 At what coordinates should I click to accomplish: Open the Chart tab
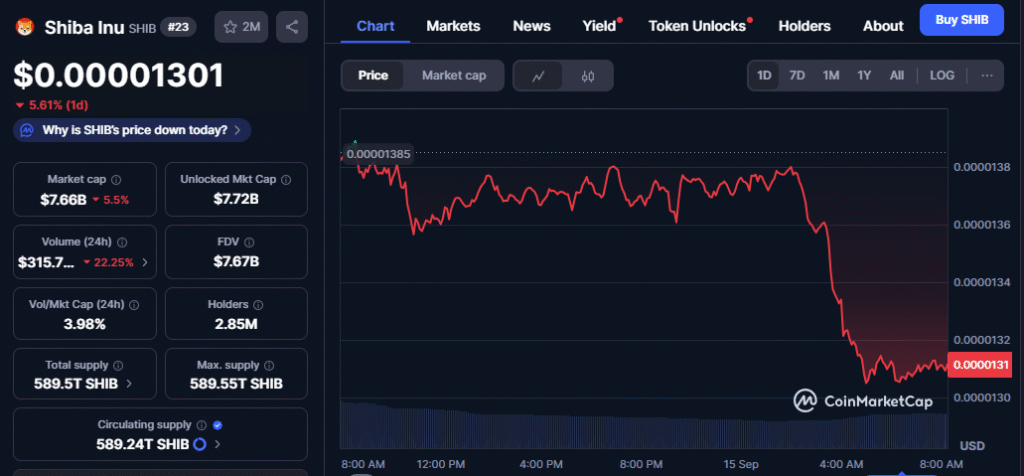376,25
